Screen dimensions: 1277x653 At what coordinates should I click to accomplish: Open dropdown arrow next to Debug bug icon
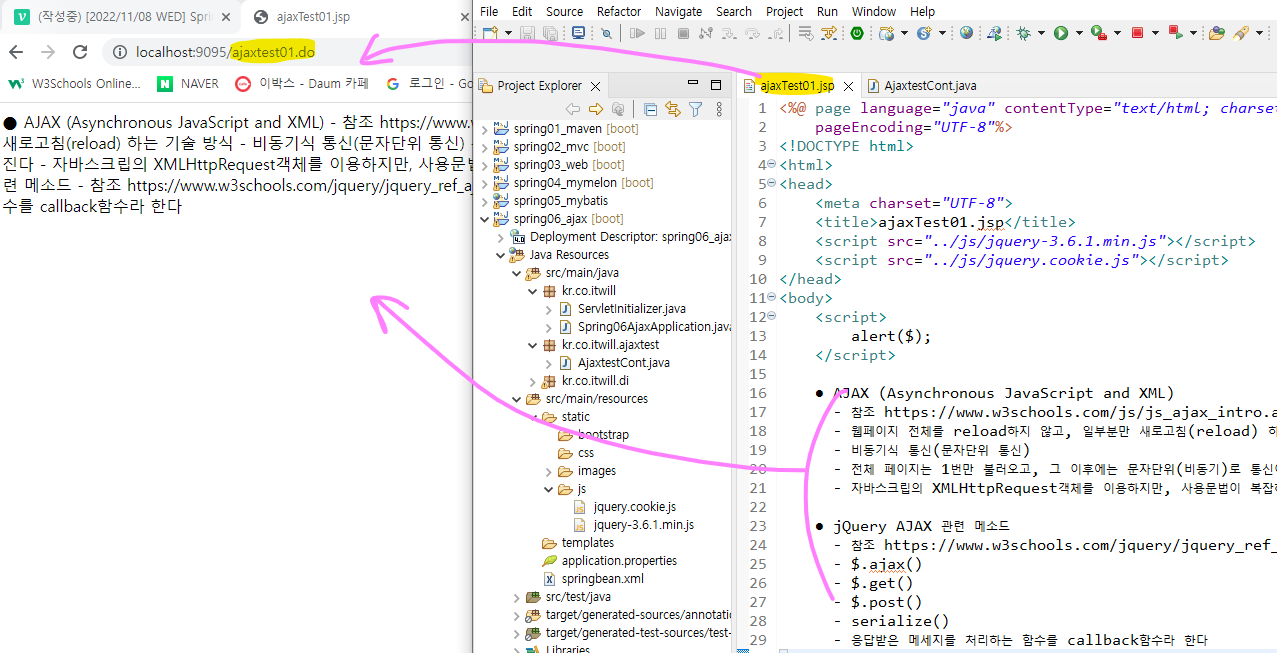[1040, 33]
